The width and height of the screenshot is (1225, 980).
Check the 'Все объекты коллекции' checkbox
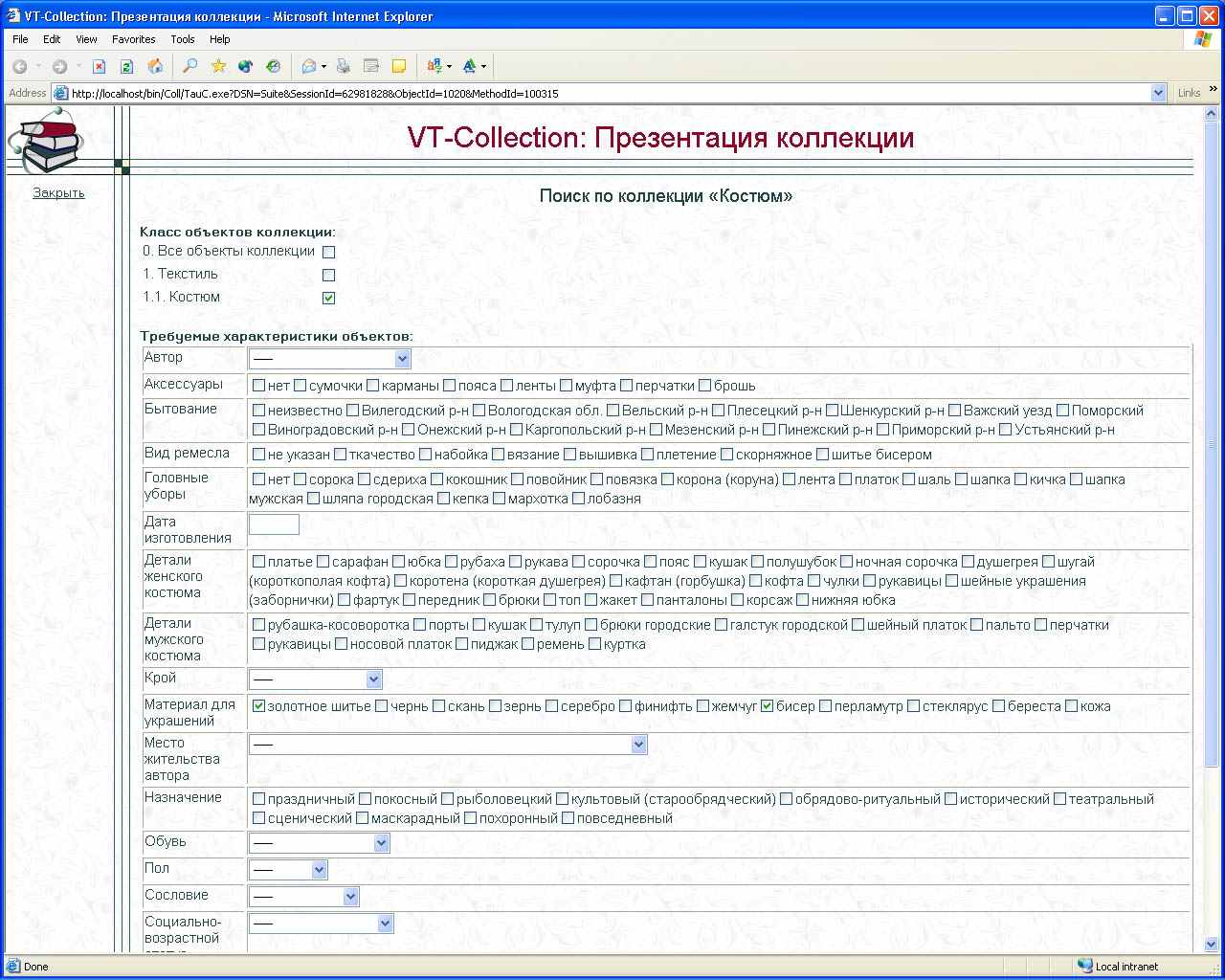328,253
